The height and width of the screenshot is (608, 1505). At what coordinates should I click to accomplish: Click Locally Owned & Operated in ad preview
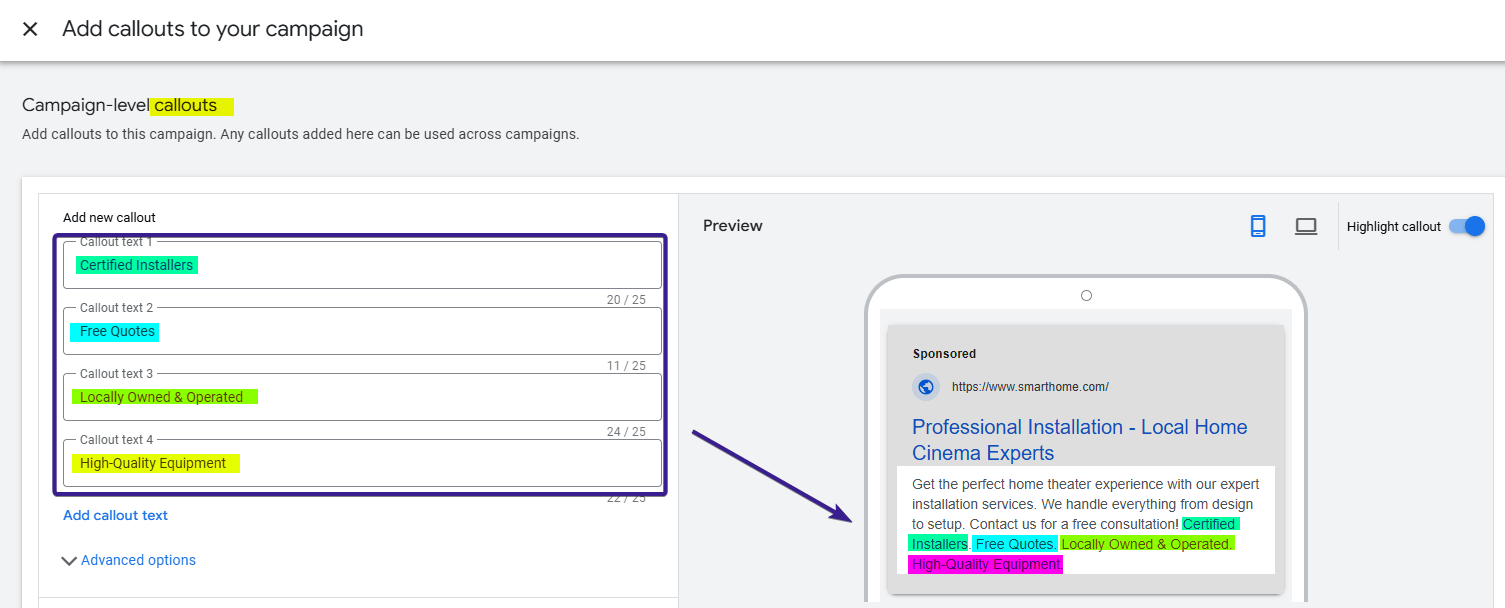click(1146, 544)
